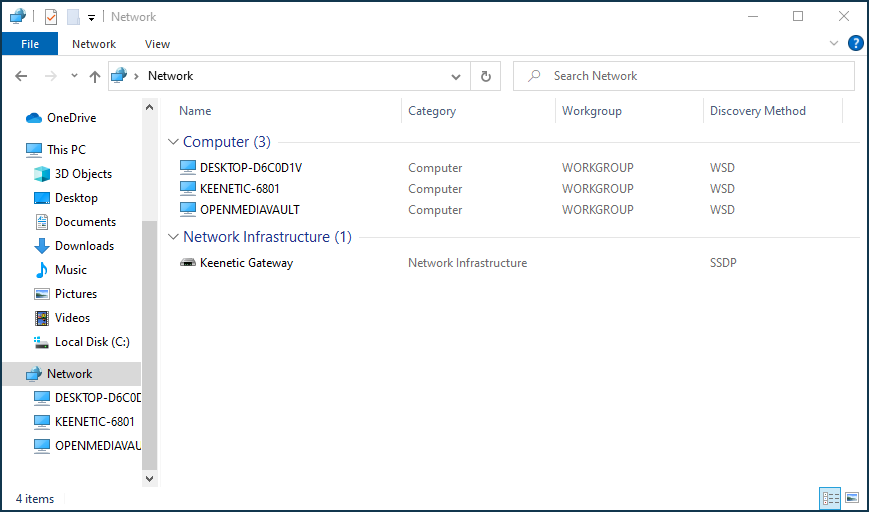Image resolution: width=869 pixels, height=512 pixels.
Task: Select Network in the navigation pane
Action: click(x=69, y=374)
